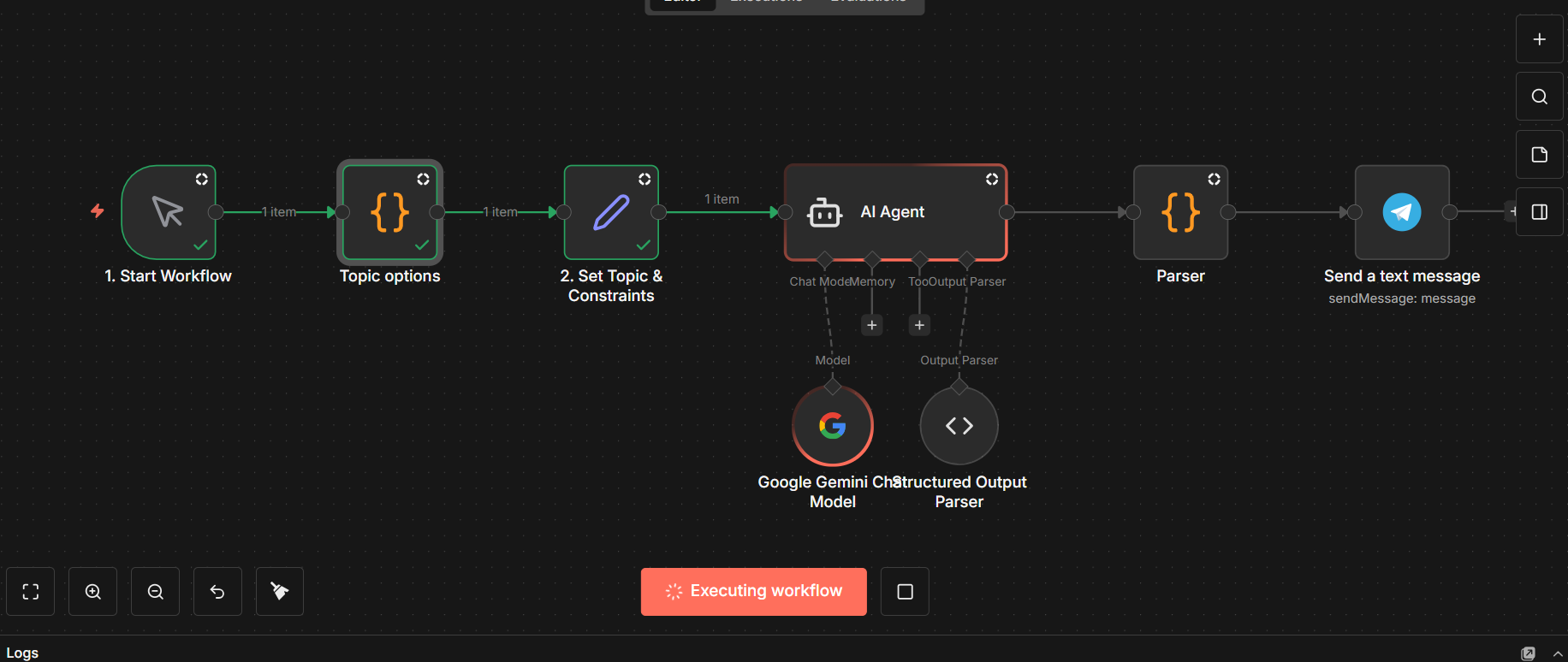1568x662 pixels.
Task: Toggle the side panel layout button
Action: (1539, 212)
